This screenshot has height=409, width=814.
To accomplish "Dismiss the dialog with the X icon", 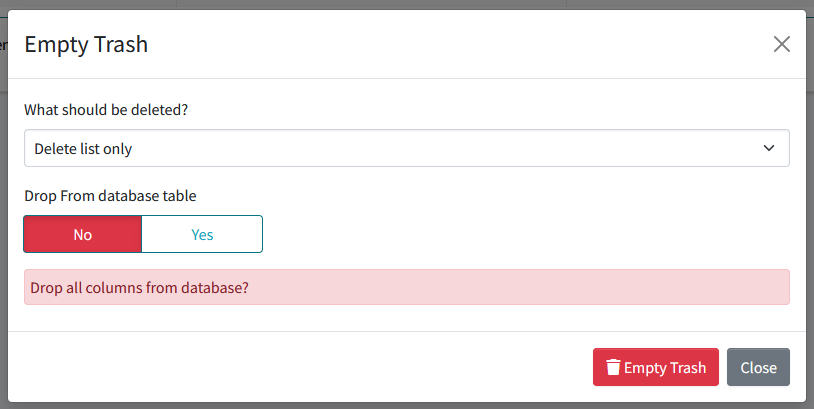I will 782,44.
